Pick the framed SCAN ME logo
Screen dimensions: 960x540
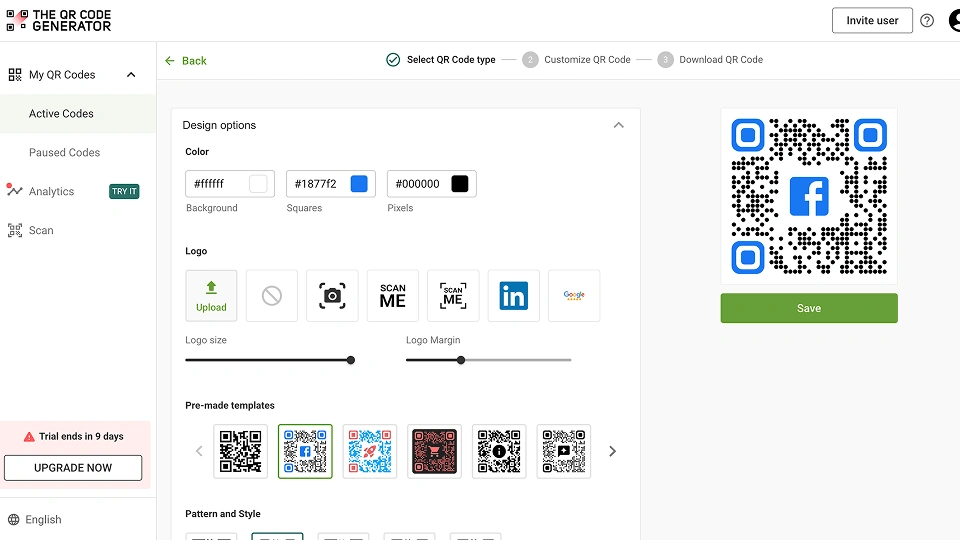(453, 295)
